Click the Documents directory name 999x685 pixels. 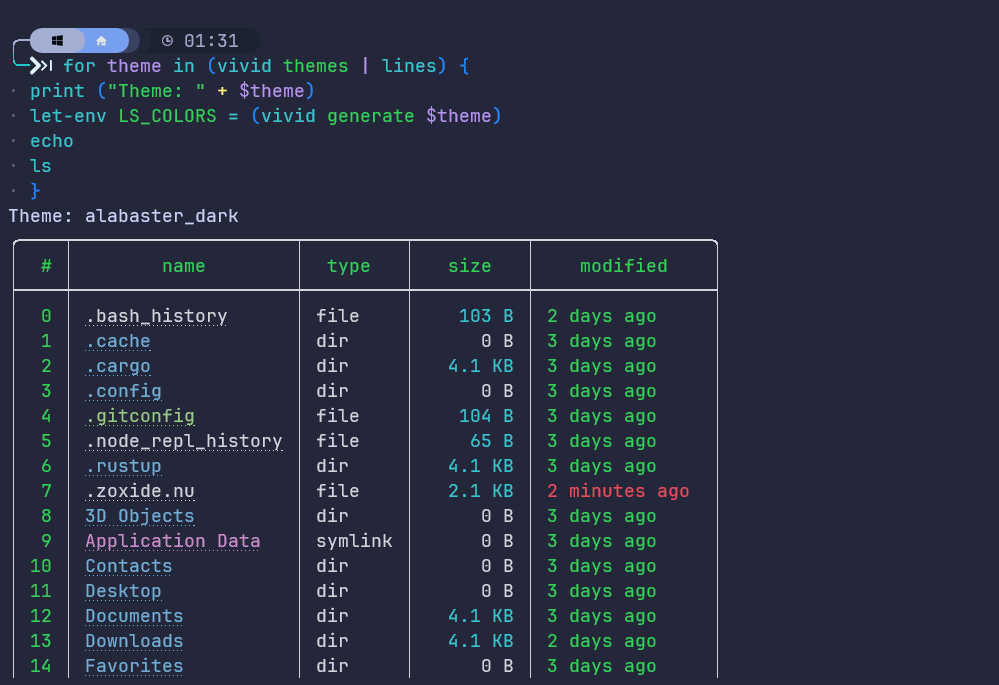tap(134, 616)
